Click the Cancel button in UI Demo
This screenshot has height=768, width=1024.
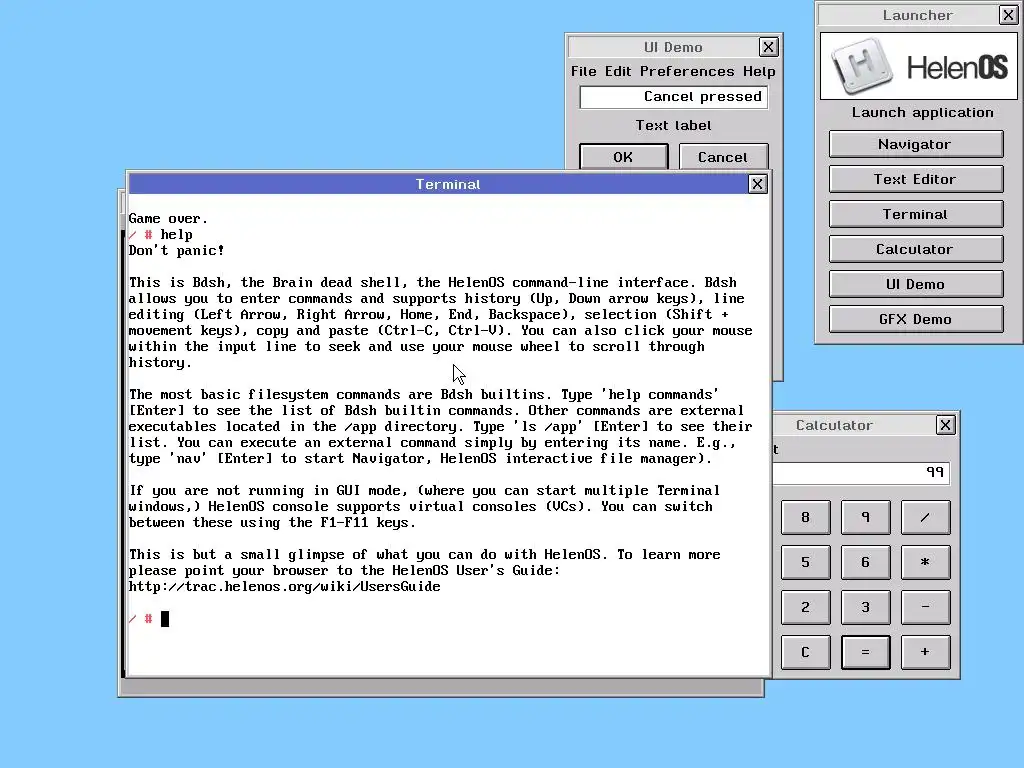point(723,157)
